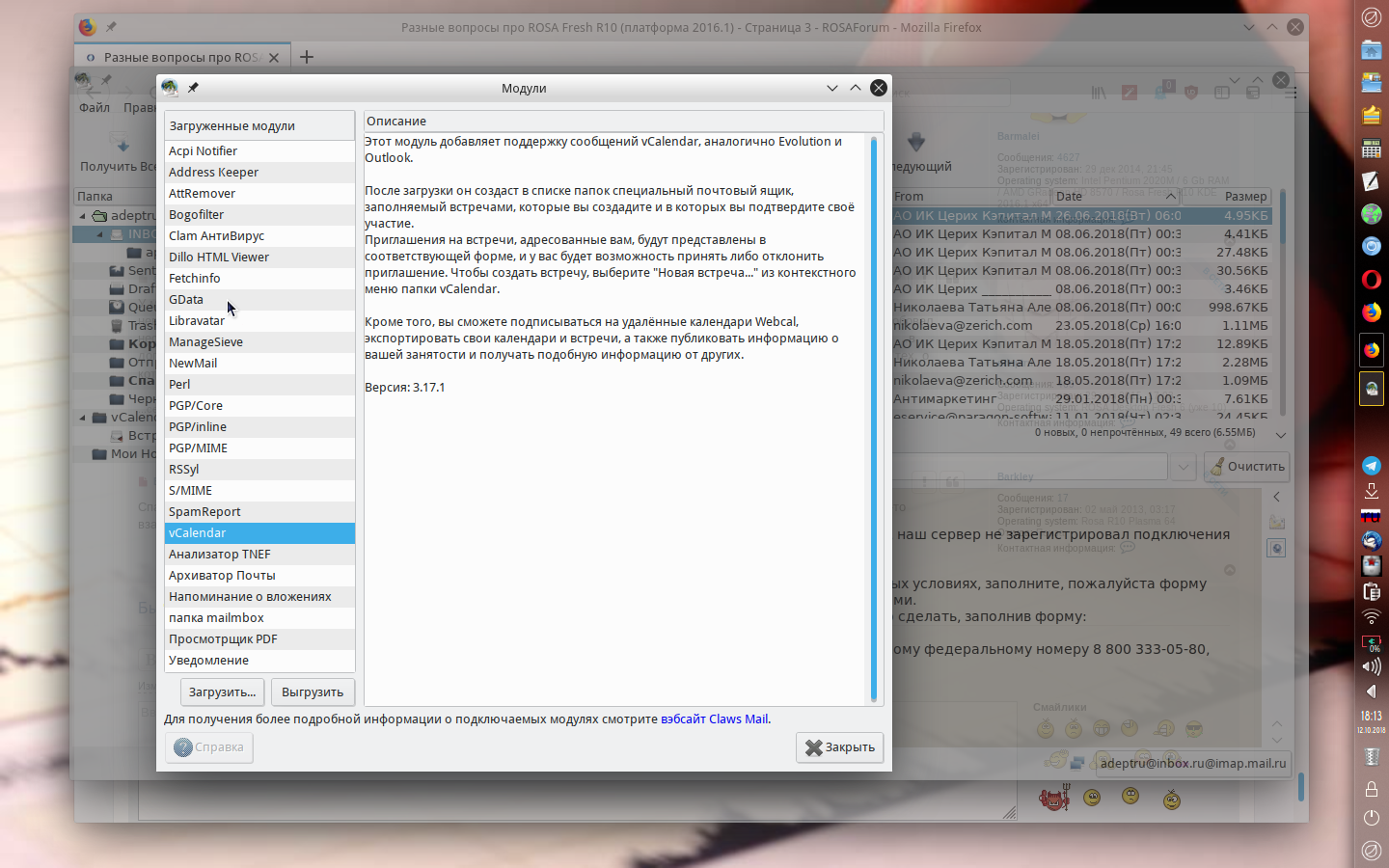Select the AttRemover module
The image size is (1389, 868).
259,194
